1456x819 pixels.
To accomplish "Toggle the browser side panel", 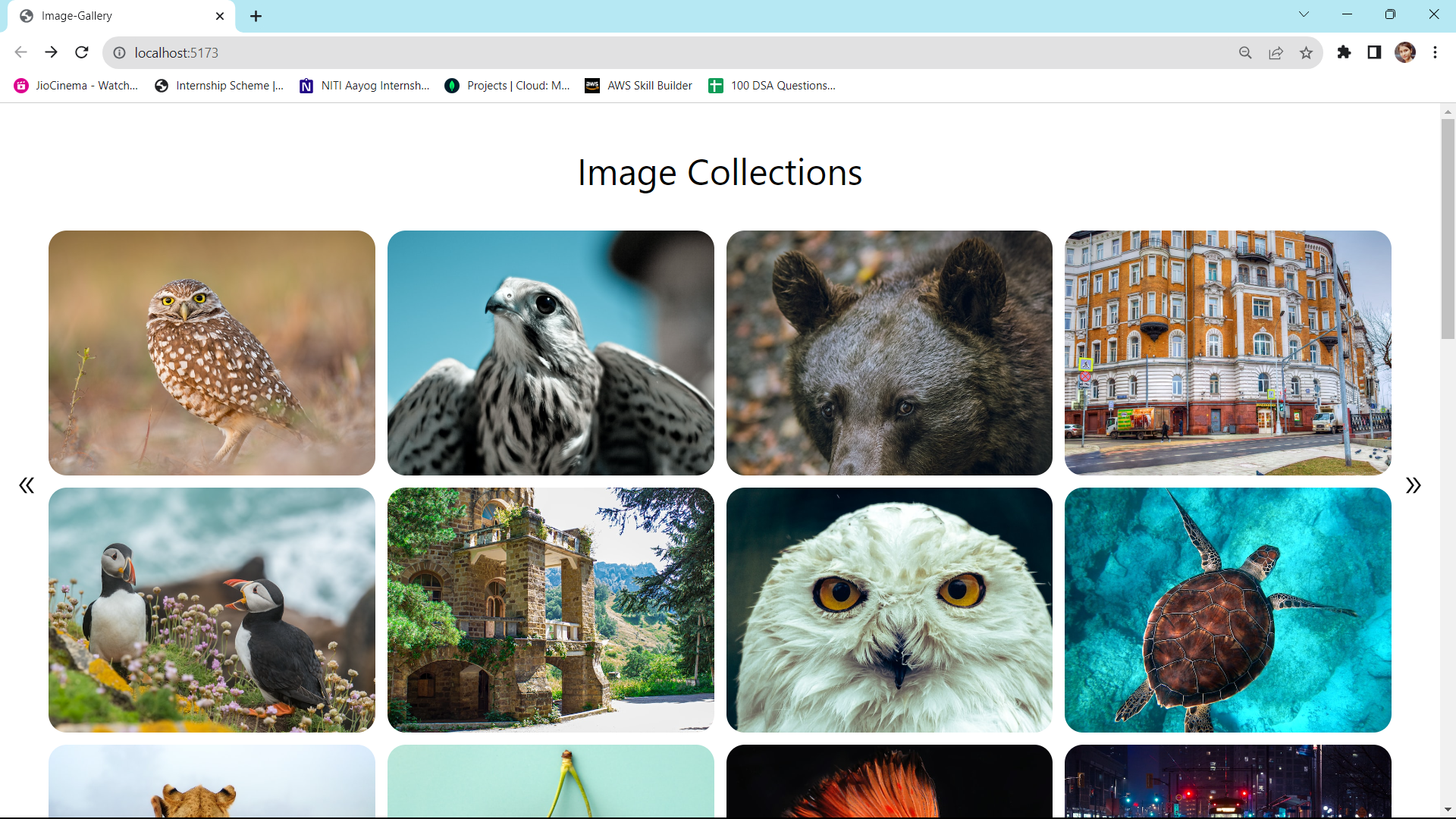I will pos(1374,52).
